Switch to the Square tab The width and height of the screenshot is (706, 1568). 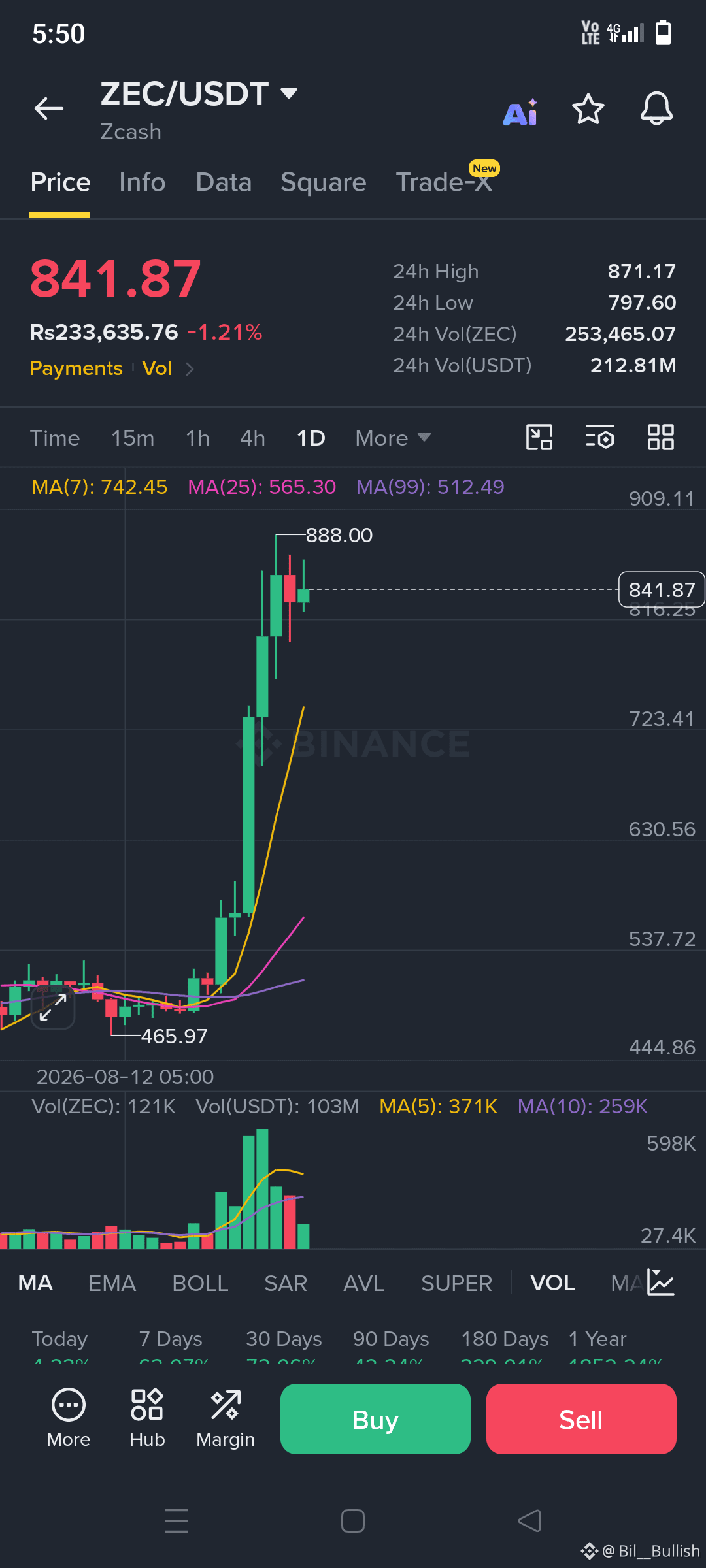pos(323,182)
